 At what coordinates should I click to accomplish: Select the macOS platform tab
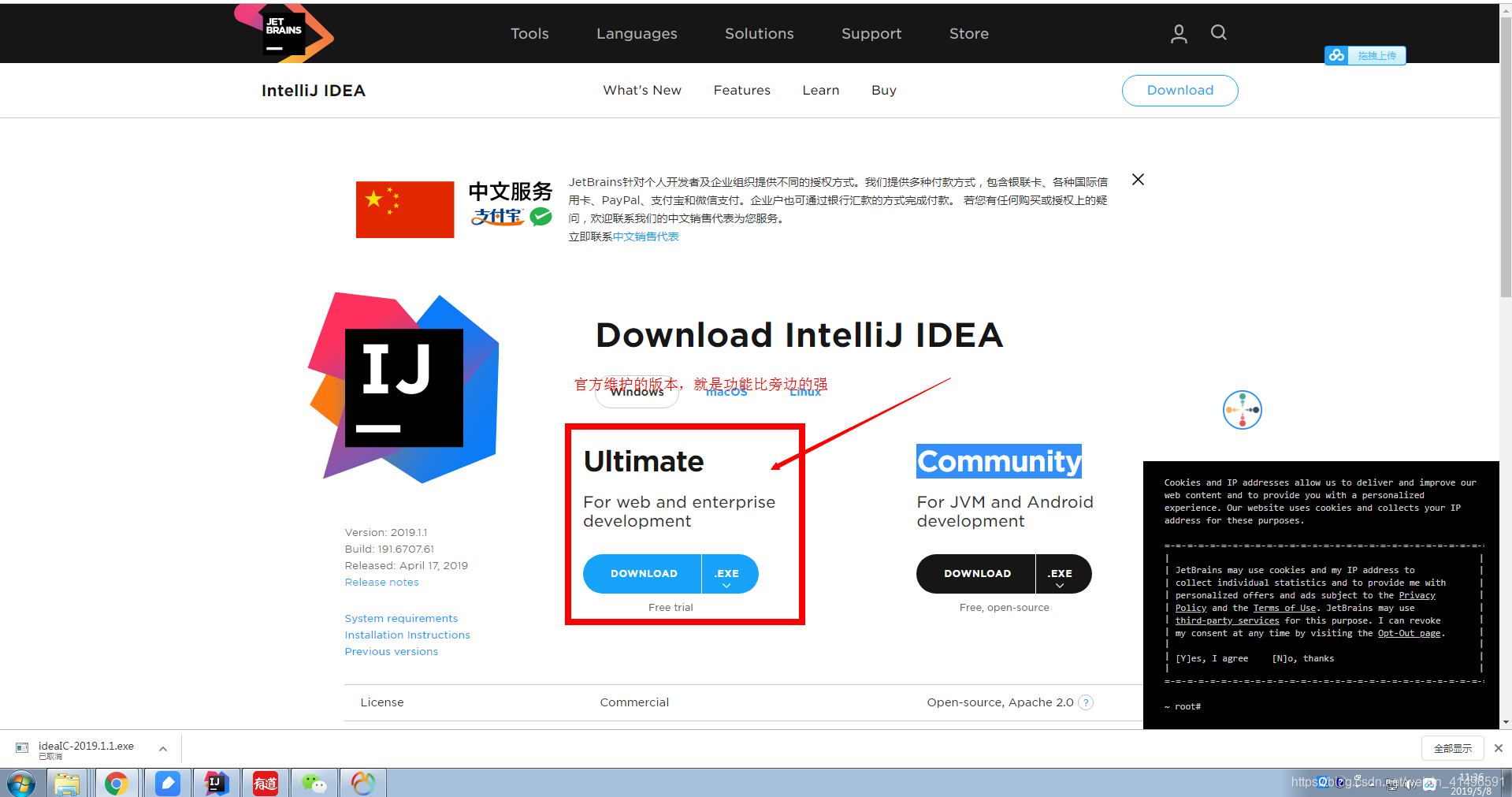pos(726,392)
